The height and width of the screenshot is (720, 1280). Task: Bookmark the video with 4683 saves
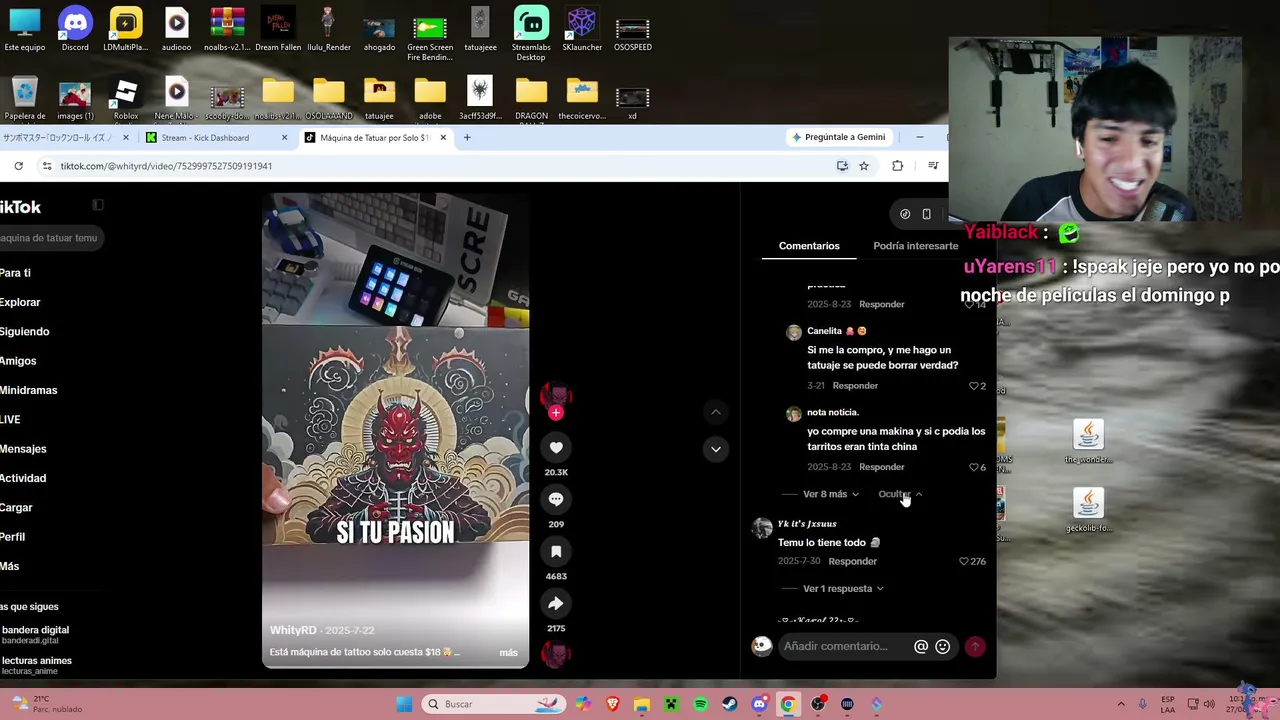tap(556, 551)
